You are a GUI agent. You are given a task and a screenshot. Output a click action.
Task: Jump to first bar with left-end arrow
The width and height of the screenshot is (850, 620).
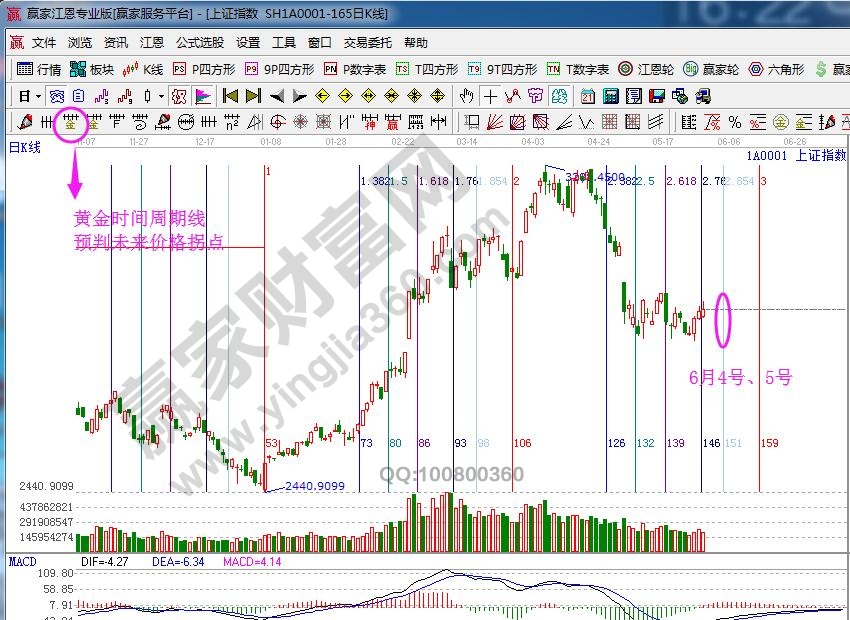(230, 96)
